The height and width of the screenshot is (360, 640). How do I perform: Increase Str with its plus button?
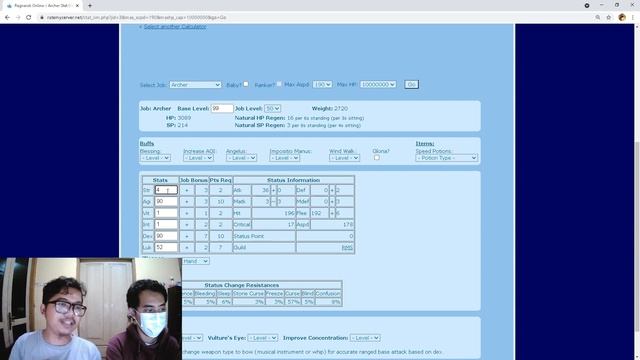tap(187, 190)
